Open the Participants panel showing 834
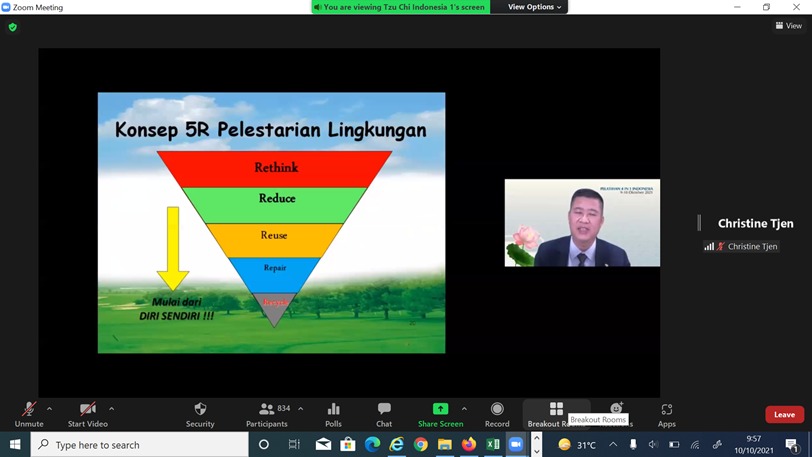 (267, 415)
